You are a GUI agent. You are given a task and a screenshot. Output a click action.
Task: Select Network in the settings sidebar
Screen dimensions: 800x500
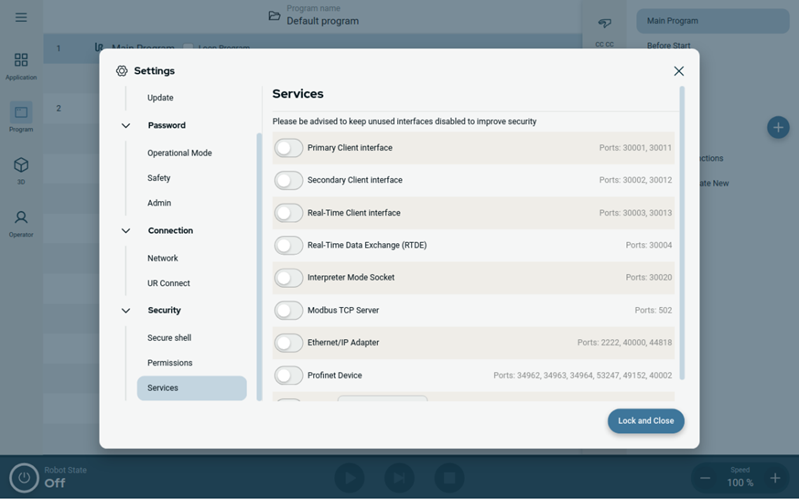(163, 258)
